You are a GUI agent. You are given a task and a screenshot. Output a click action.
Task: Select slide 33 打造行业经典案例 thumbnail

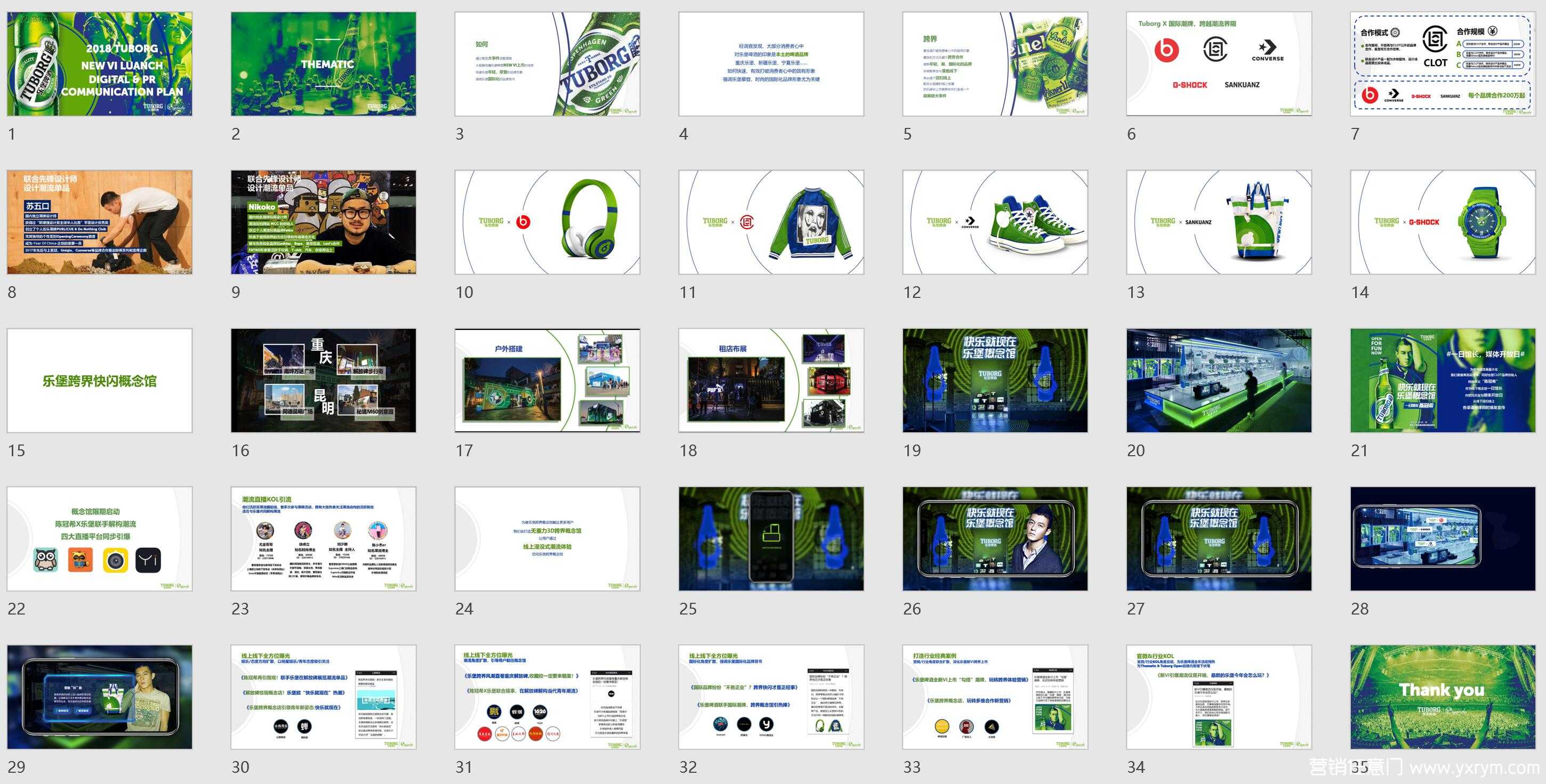point(995,697)
